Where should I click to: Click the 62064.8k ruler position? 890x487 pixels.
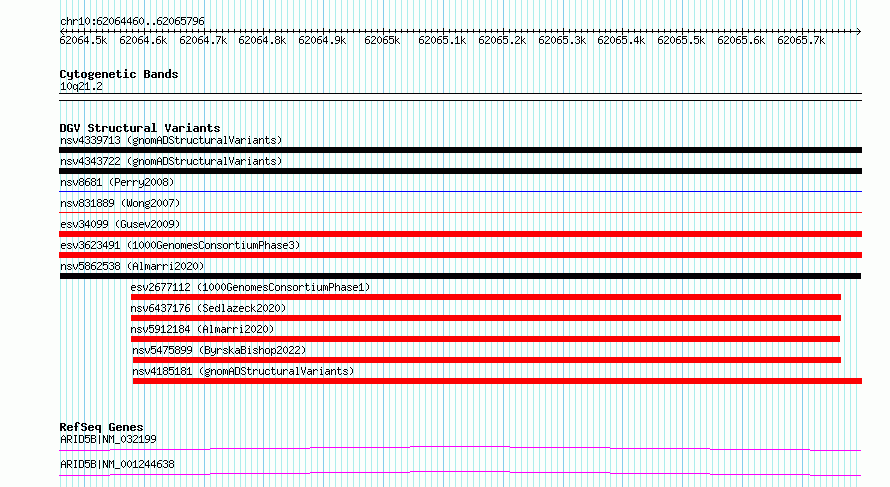tap(262, 40)
